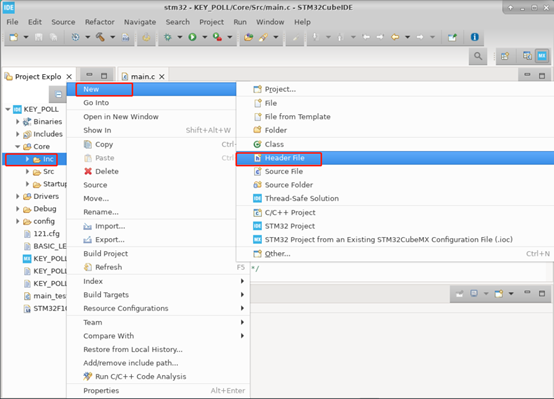554x399 pixels.
Task: Select Class in New submenu
Action: (395, 144)
